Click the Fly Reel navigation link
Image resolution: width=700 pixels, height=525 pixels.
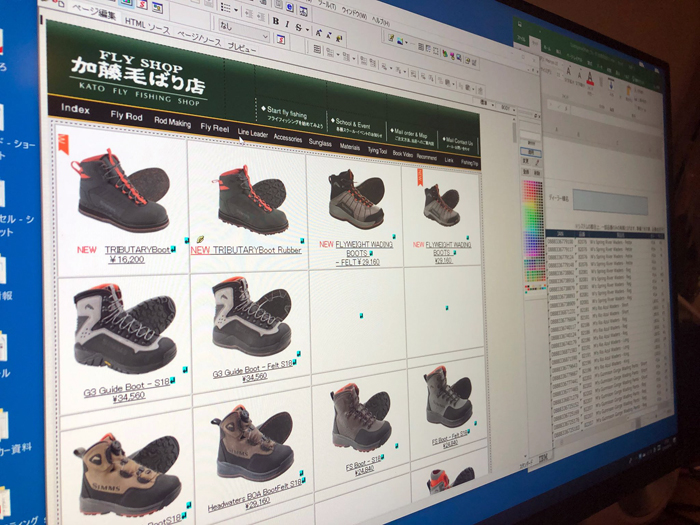(215, 128)
